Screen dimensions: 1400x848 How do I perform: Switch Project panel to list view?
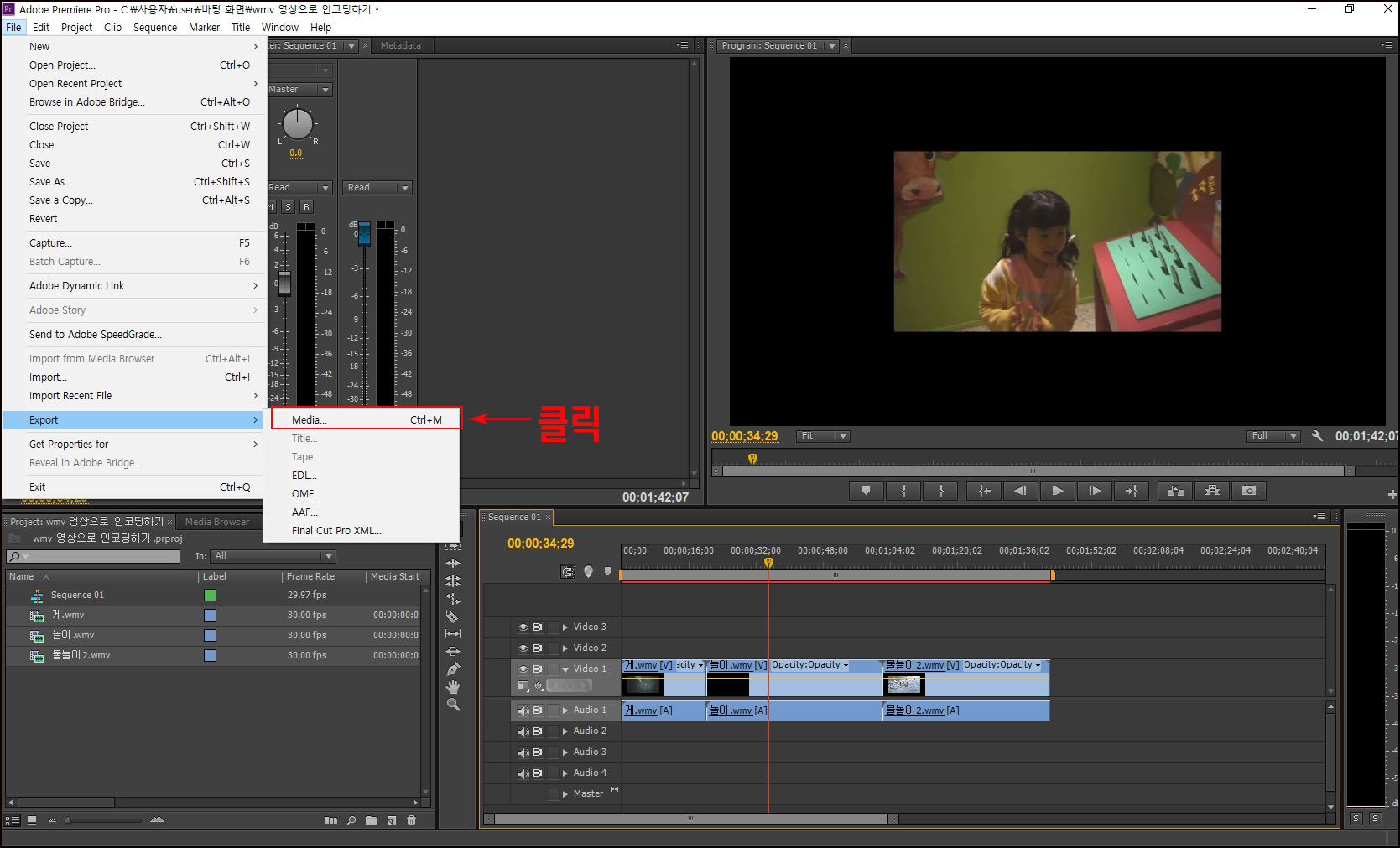point(13,820)
